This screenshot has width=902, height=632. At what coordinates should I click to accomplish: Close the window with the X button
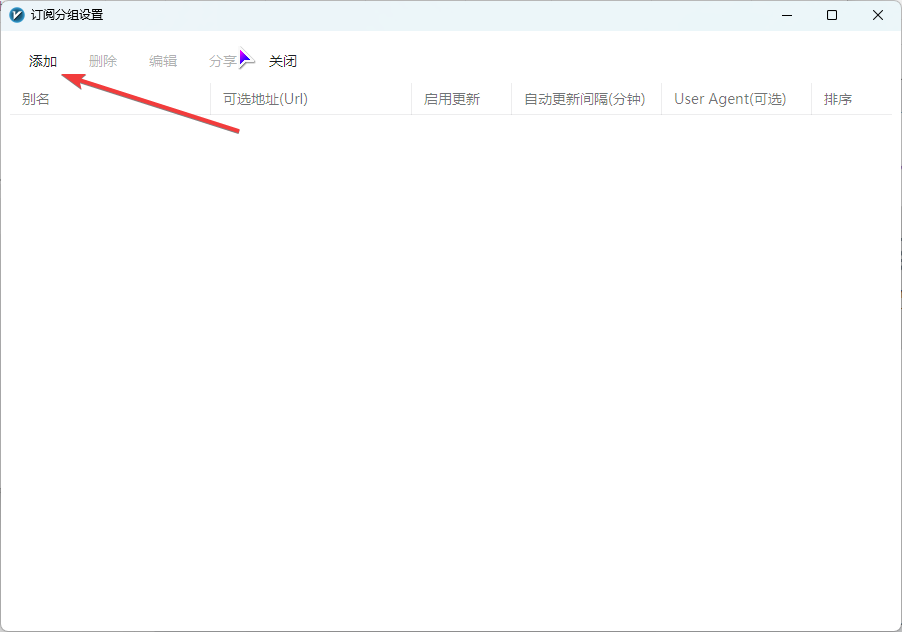click(x=877, y=15)
